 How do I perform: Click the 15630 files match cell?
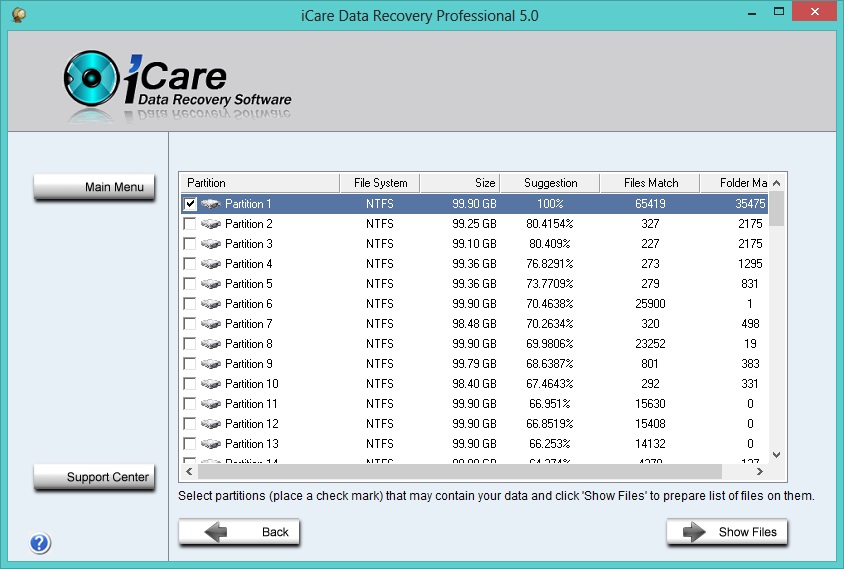(x=650, y=404)
